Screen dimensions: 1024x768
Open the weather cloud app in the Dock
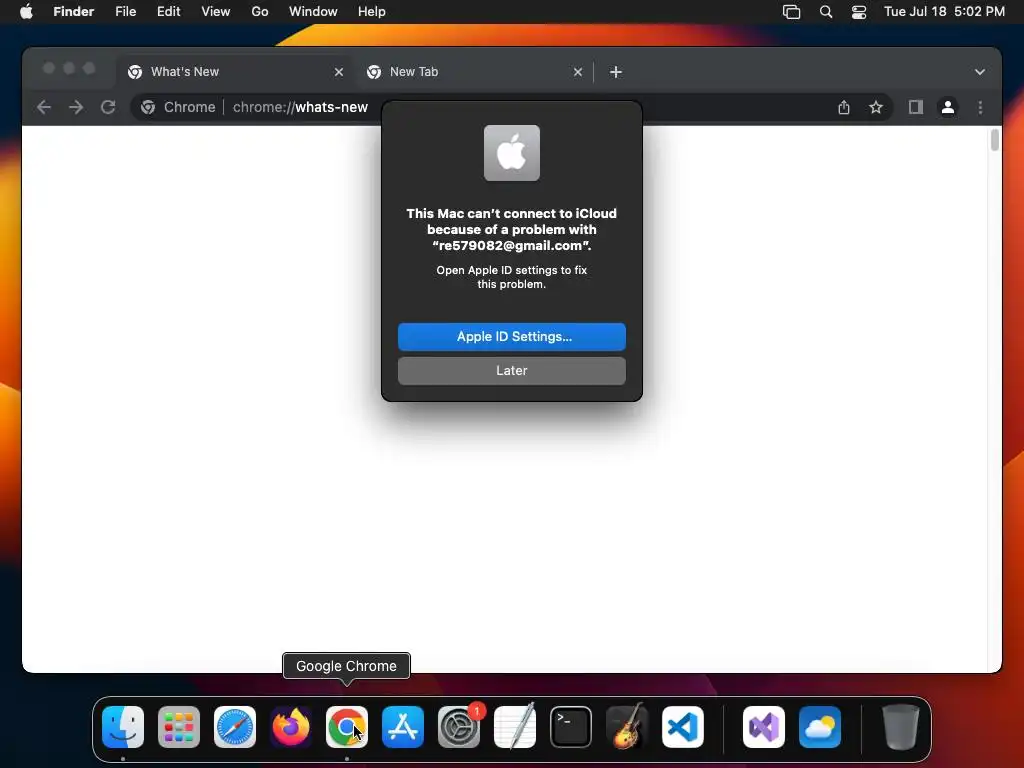(820, 727)
